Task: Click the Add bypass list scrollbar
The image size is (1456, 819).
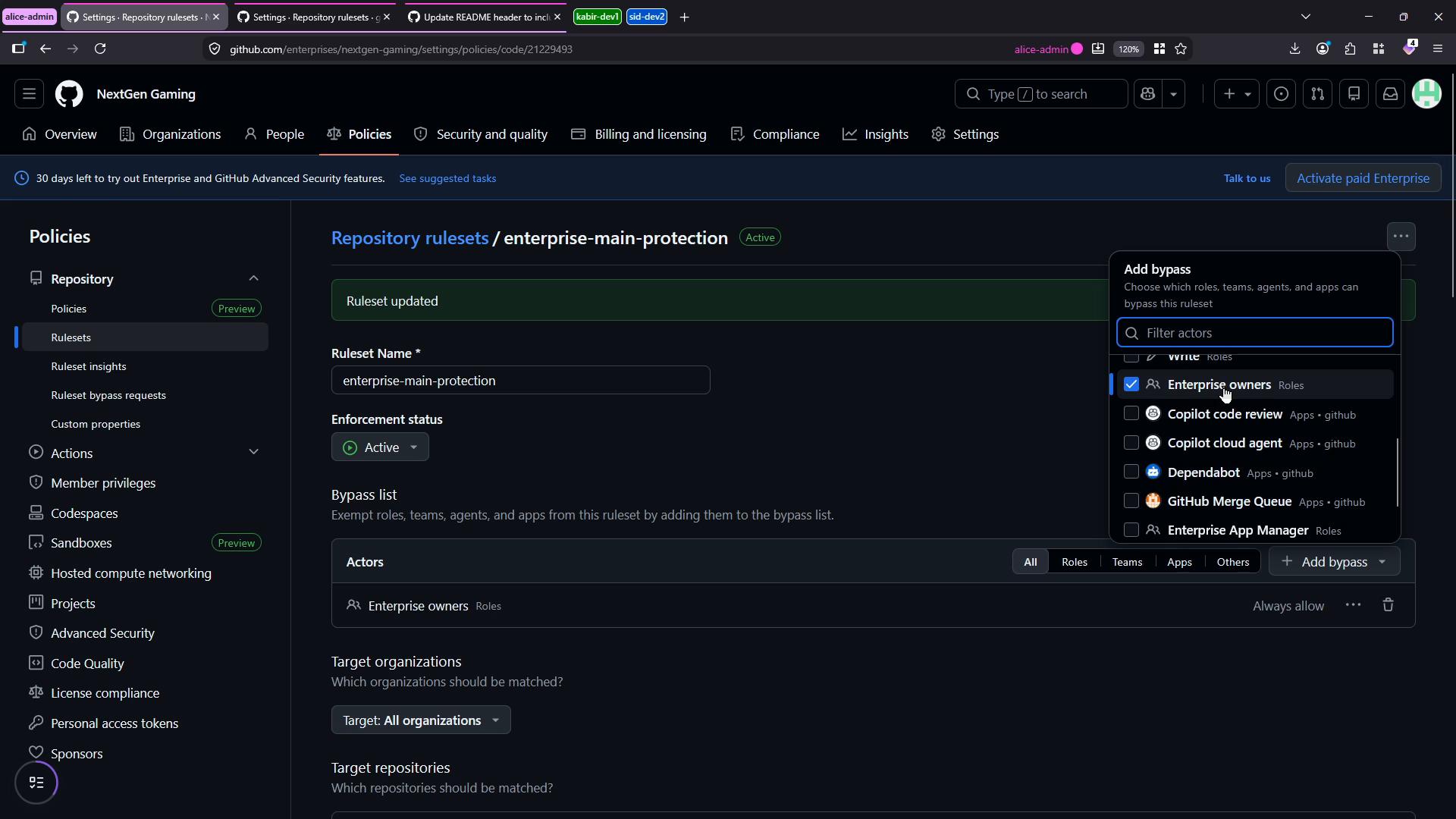Action: pos(1397,473)
